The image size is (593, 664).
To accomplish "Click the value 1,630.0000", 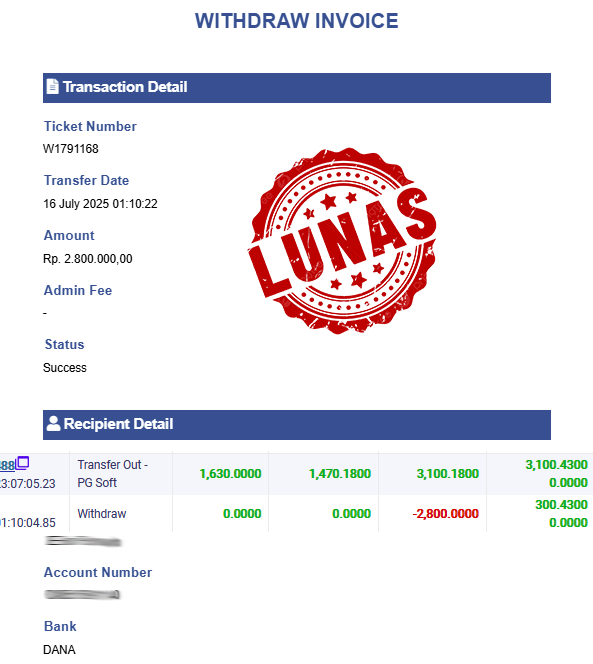I will (x=230, y=473).
